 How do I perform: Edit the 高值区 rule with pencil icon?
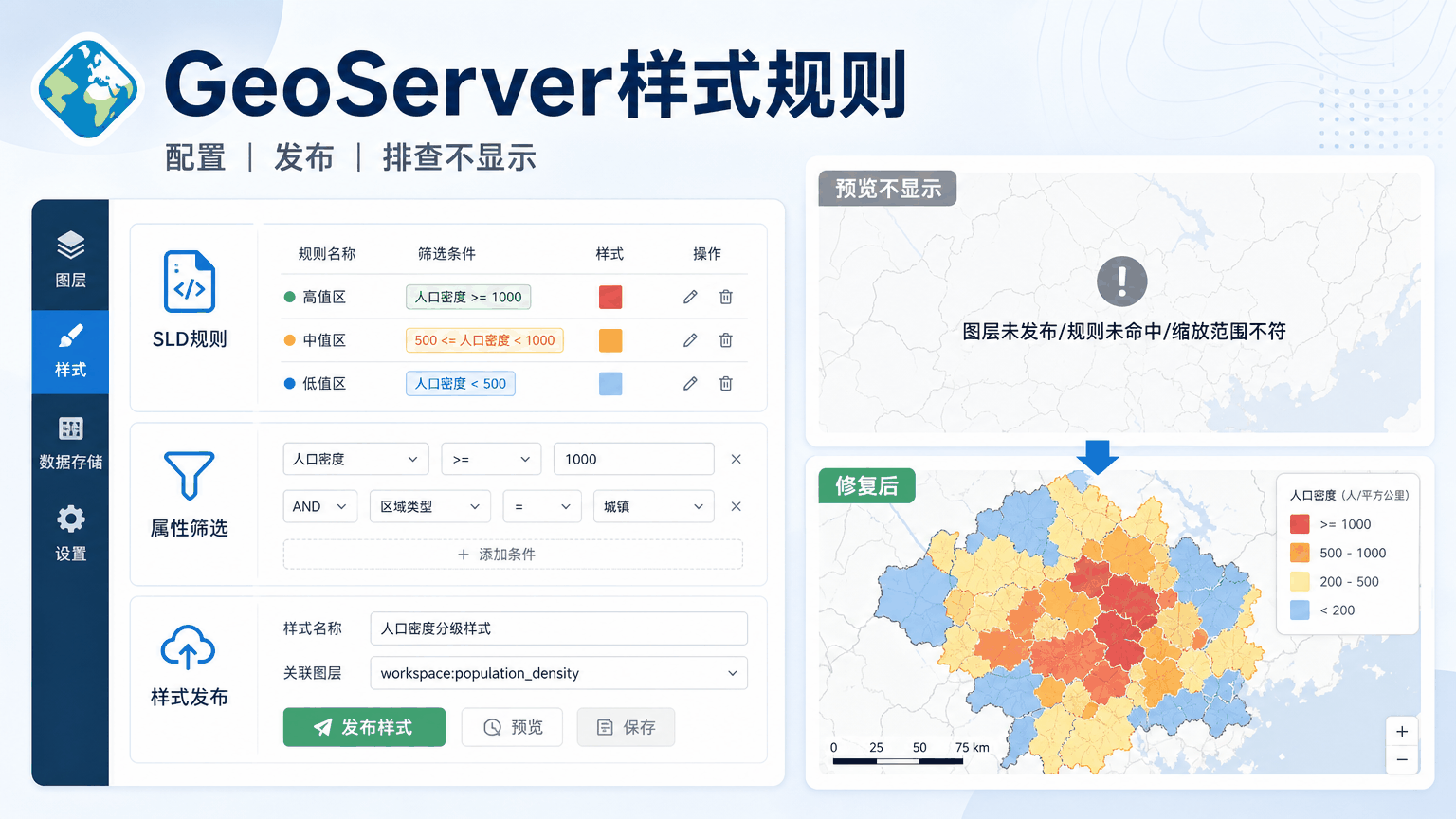coord(690,297)
